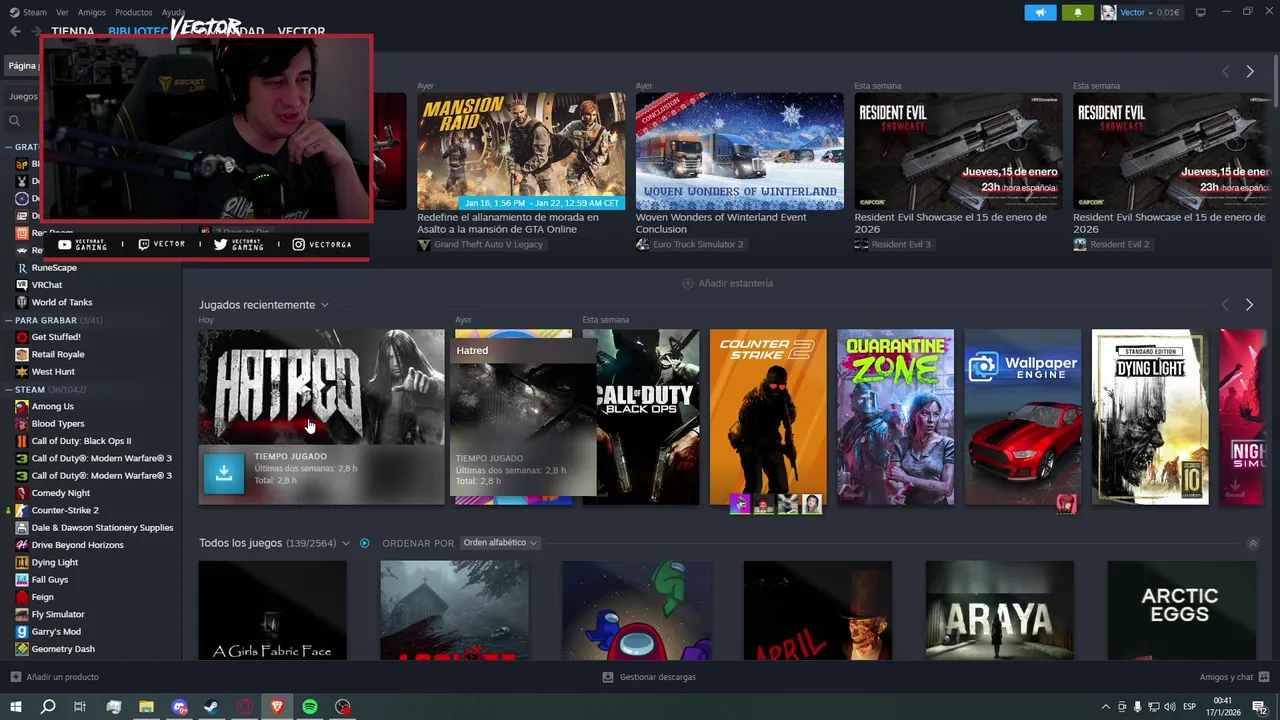
Task: Open the Ver menu
Action: [x=63, y=12]
